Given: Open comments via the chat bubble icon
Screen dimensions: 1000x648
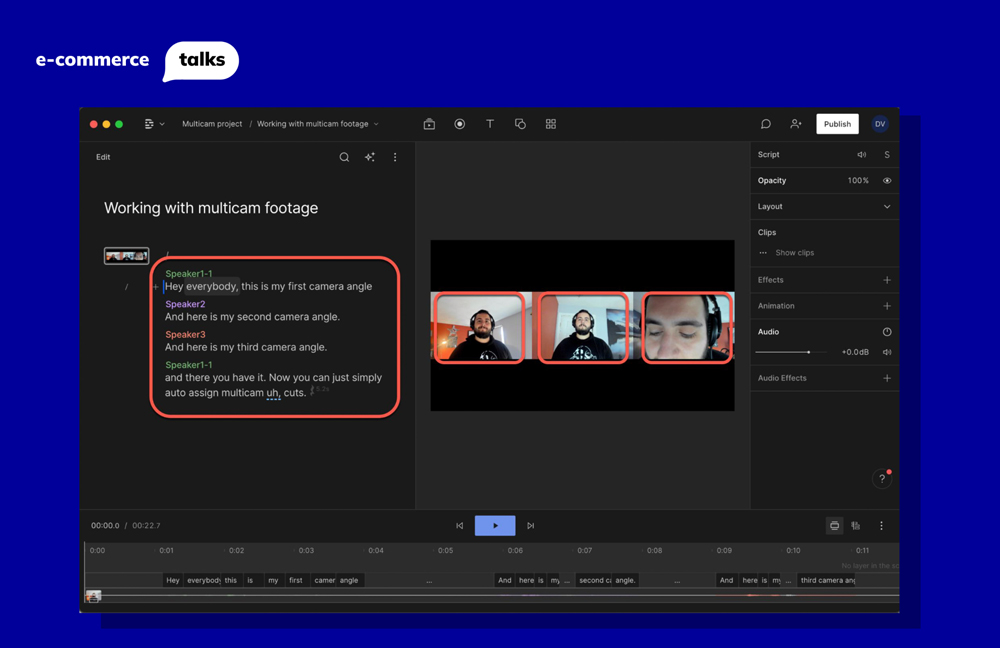Looking at the screenshot, I should [x=765, y=123].
